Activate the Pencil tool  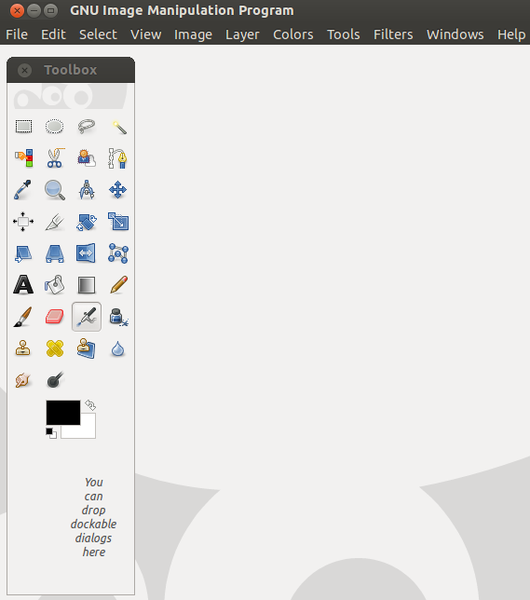118,285
